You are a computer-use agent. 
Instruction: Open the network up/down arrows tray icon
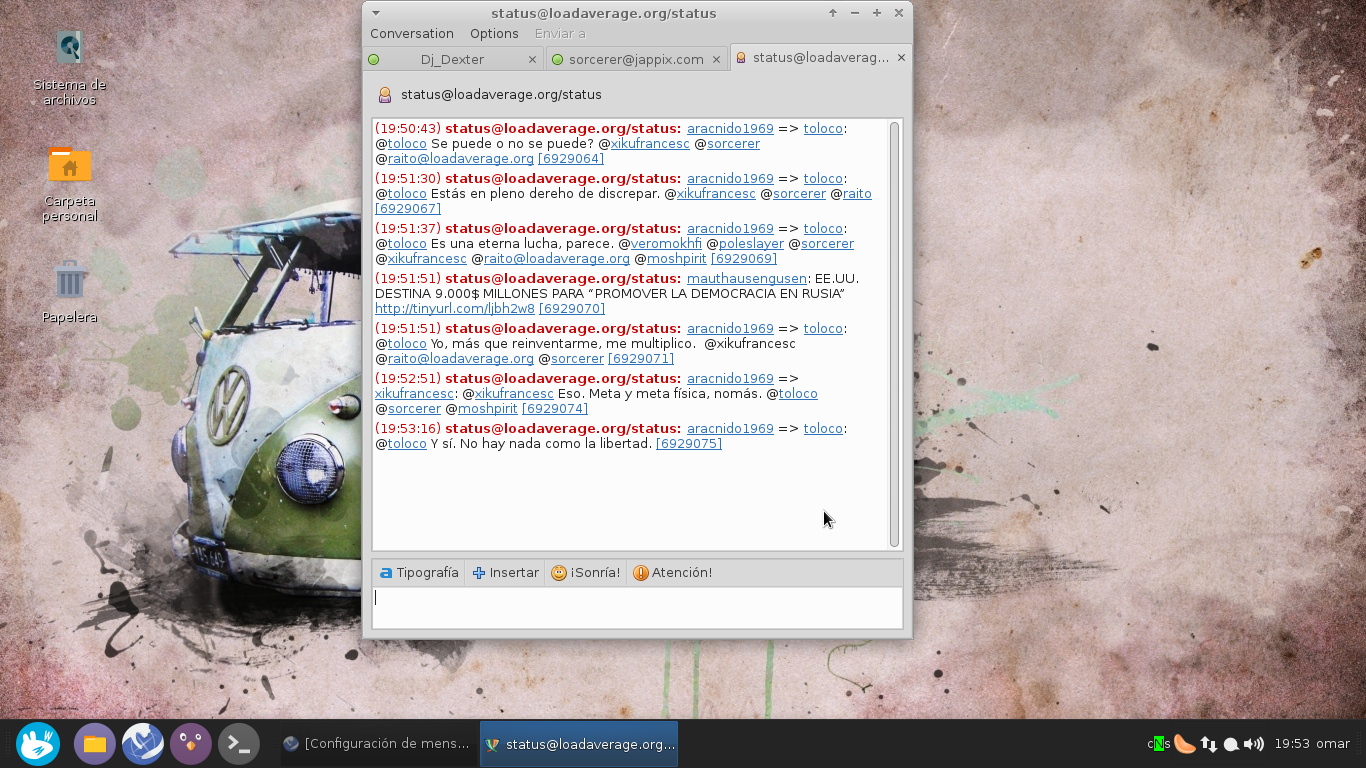(1209, 744)
